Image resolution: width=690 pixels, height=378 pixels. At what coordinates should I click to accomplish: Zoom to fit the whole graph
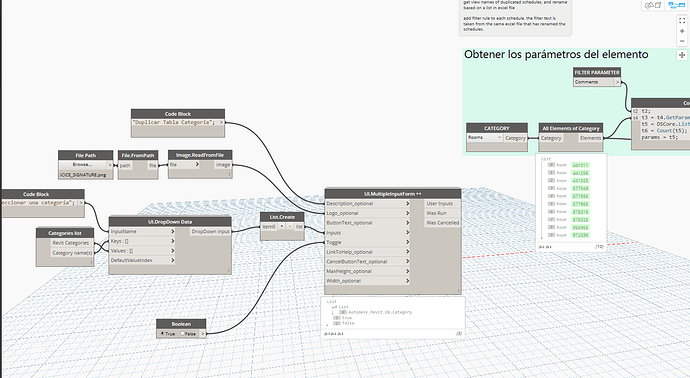pos(682,21)
